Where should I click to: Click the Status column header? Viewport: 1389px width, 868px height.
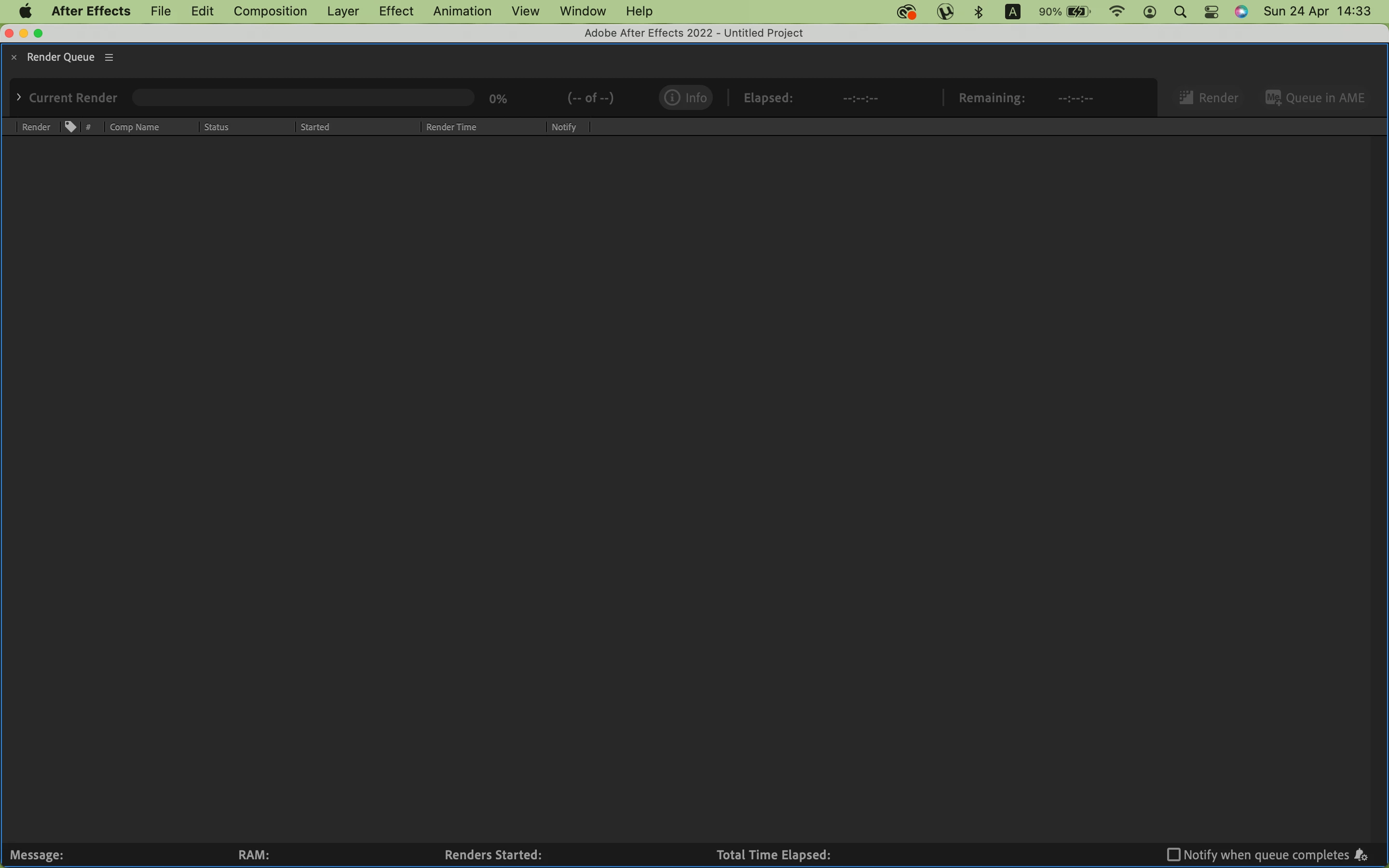coord(217,127)
